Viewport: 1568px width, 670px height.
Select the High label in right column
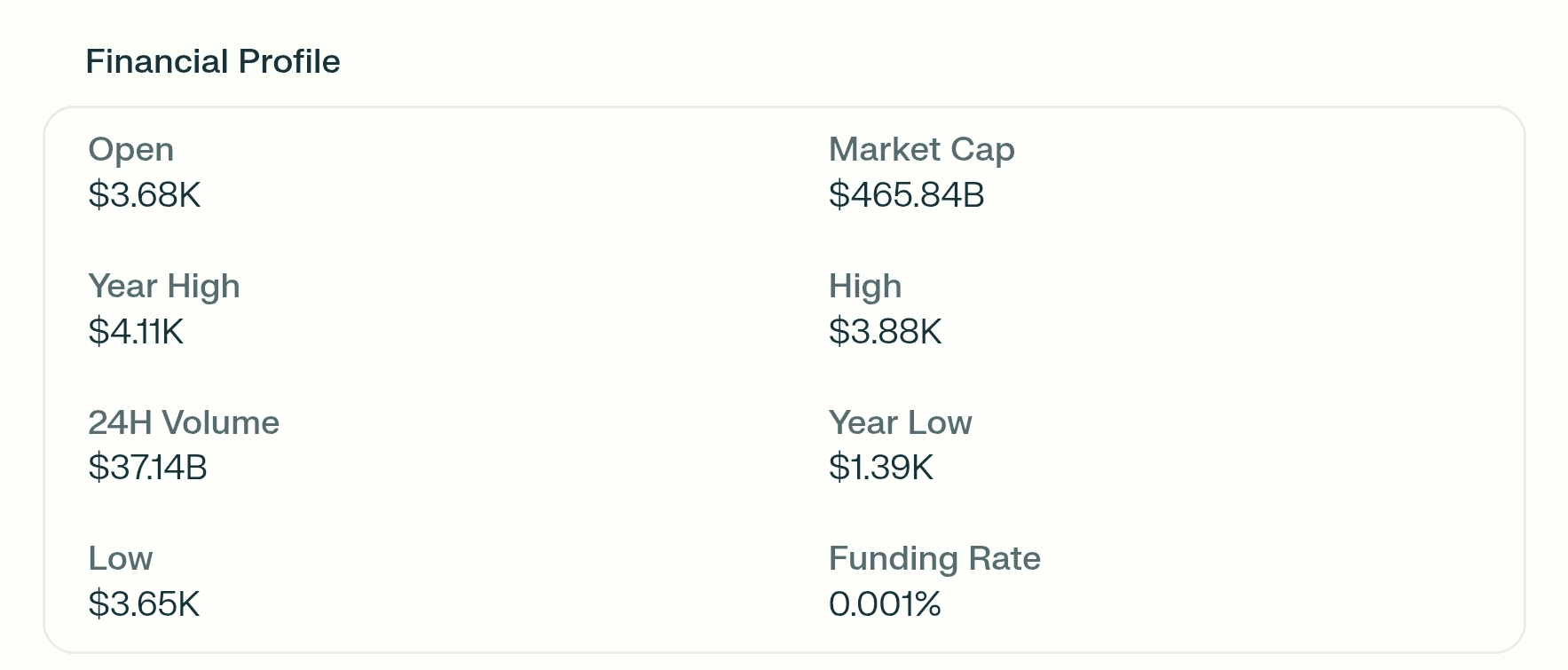[x=865, y=287]
